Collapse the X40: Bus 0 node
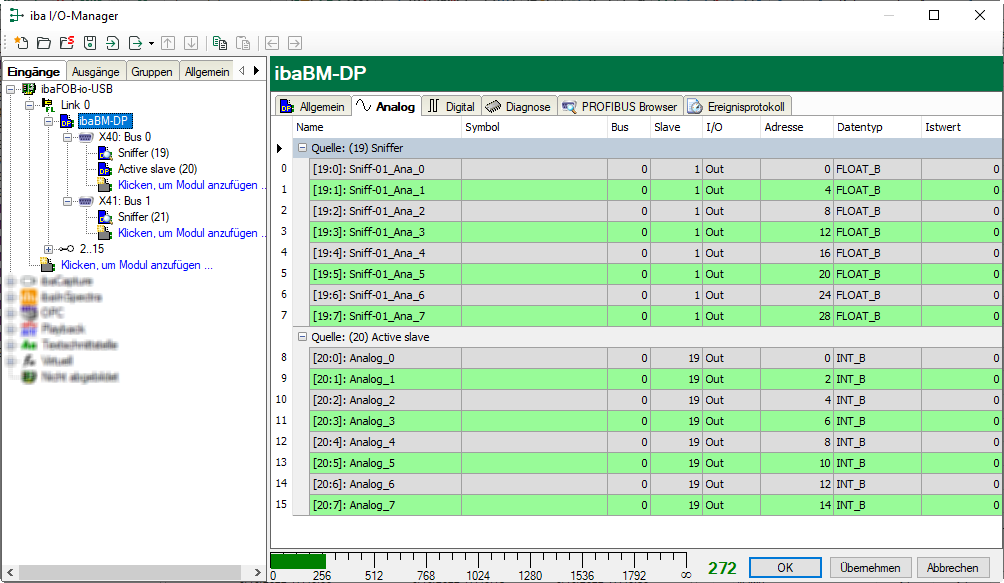1004x583 pixels. coord(67,137)
